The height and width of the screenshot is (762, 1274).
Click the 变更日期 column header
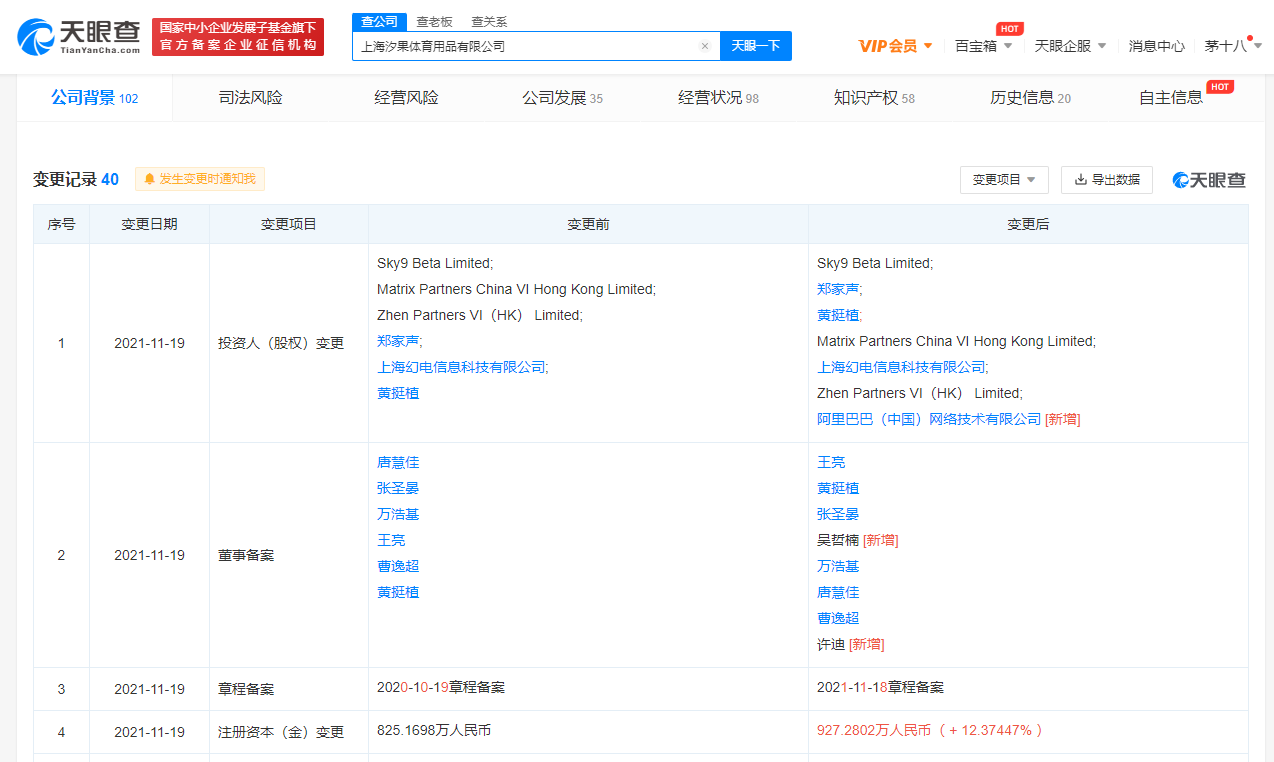[149, 225]
